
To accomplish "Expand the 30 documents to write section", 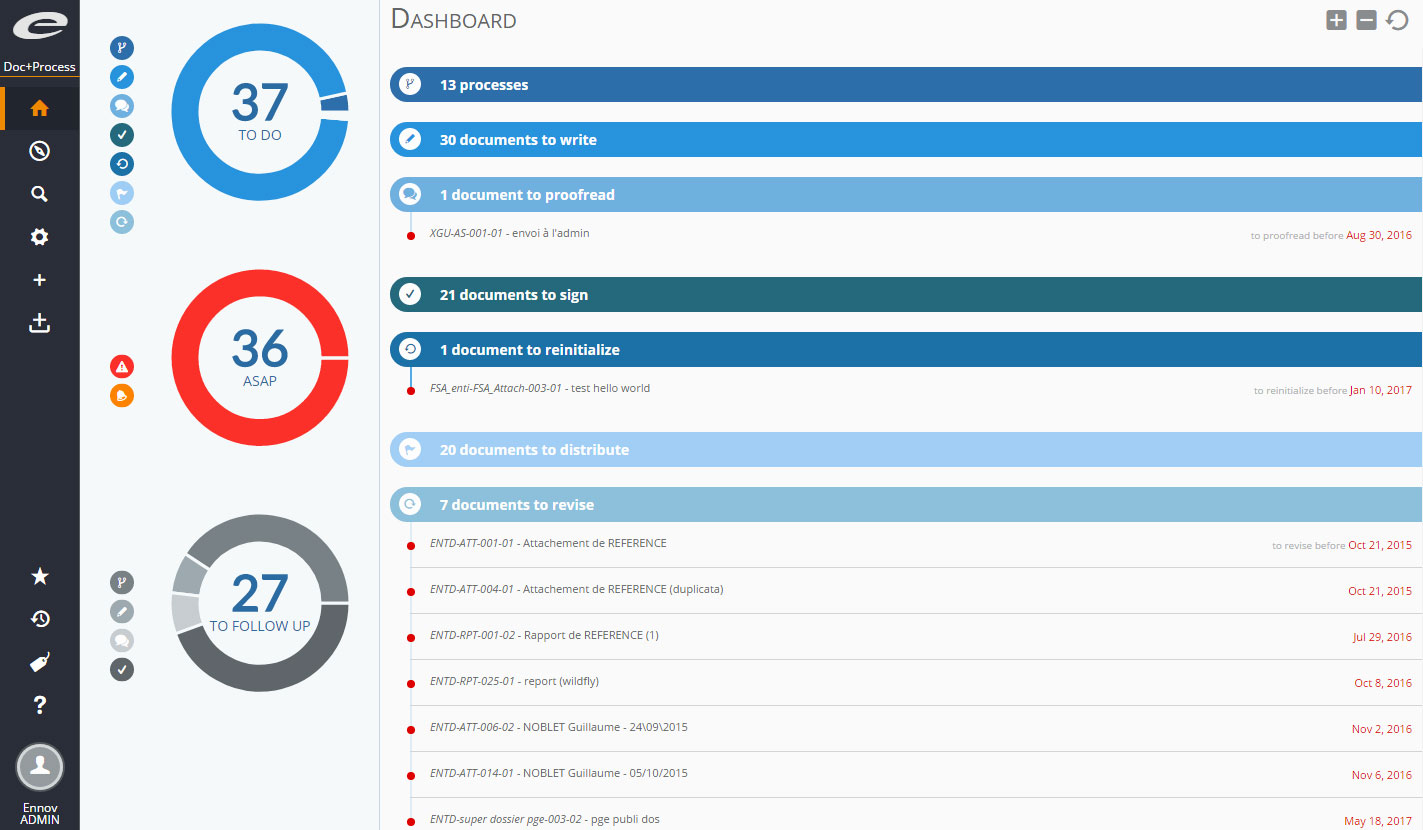I will [x=906, y=139].
